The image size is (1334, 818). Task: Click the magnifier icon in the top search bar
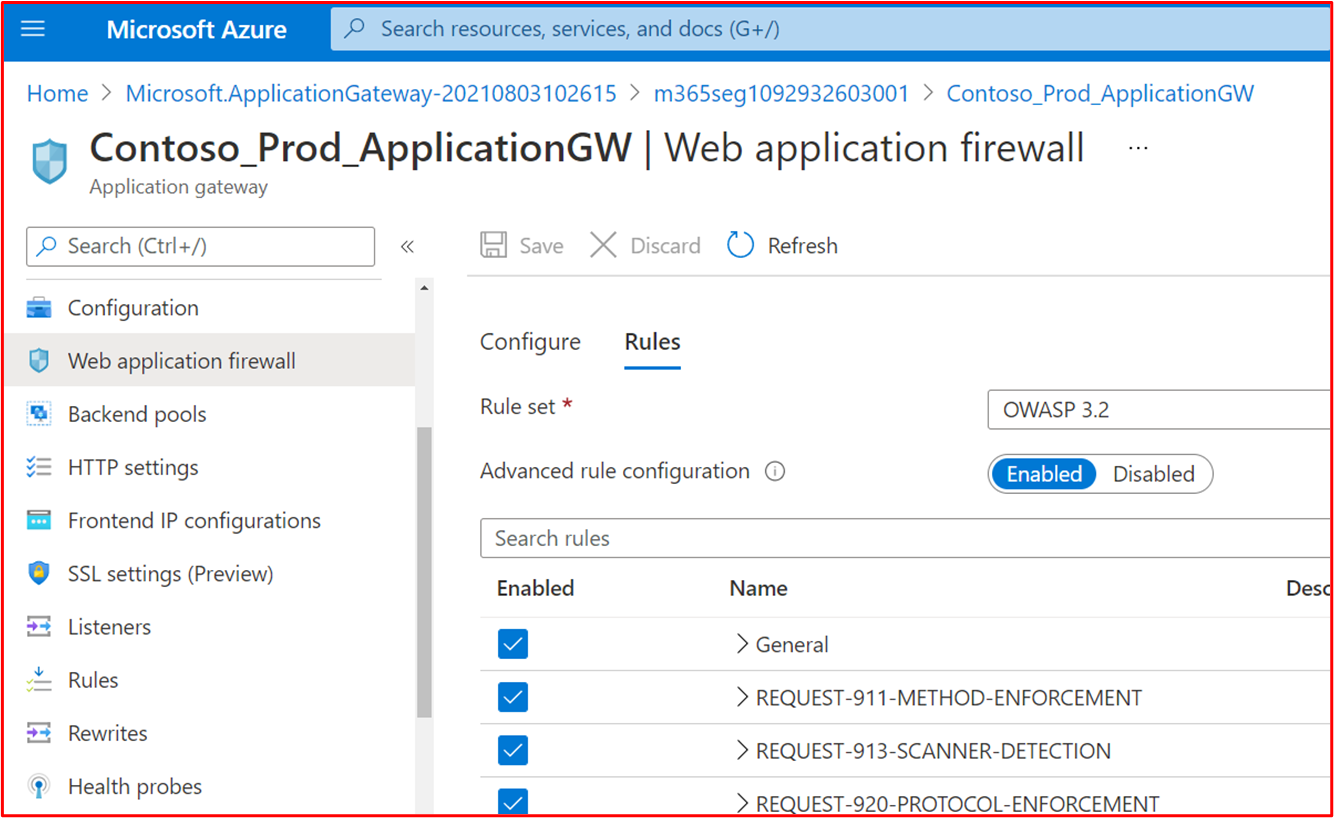click(x=355, y=29)
